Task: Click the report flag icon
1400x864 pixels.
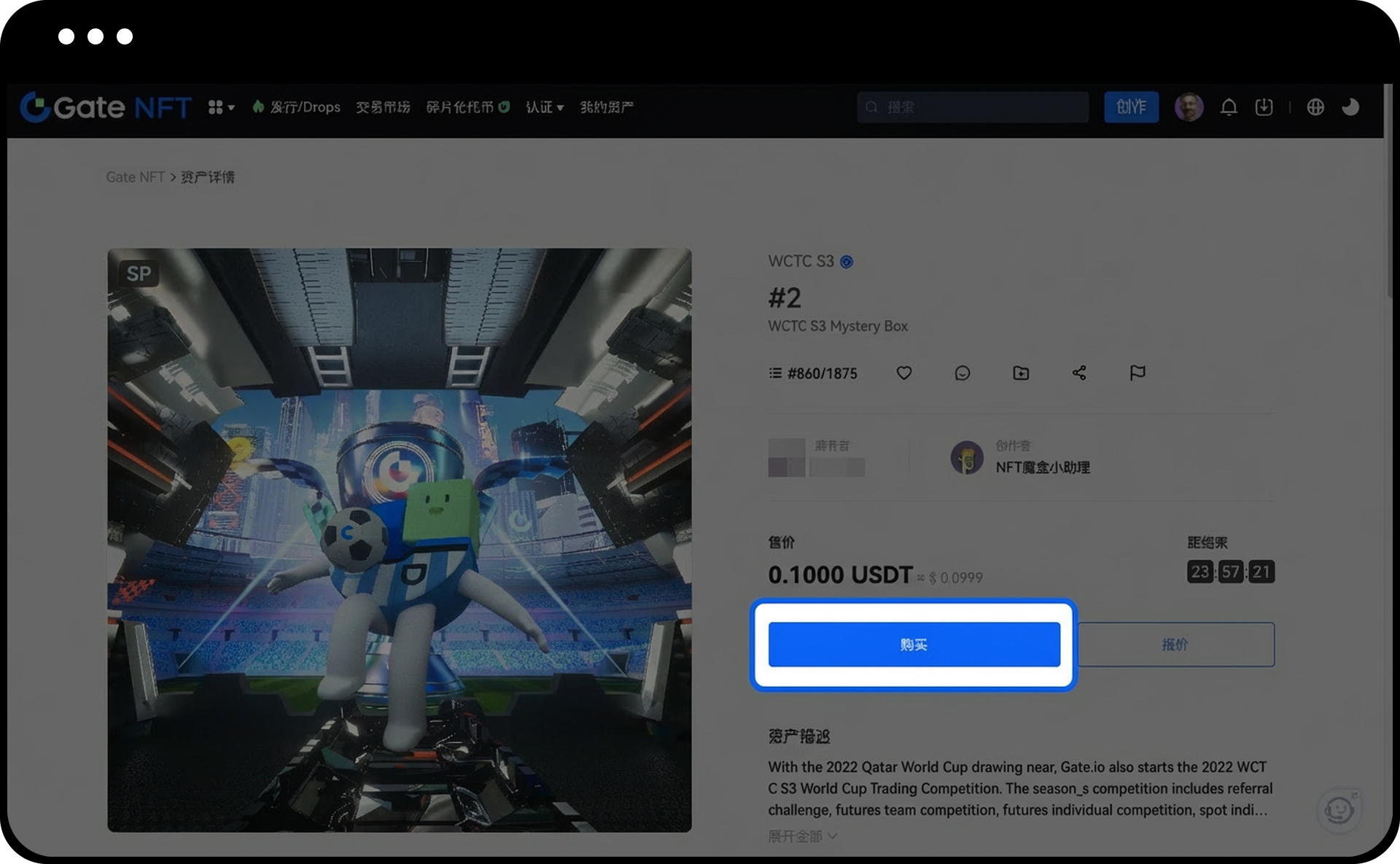Action: [1137, 373]
